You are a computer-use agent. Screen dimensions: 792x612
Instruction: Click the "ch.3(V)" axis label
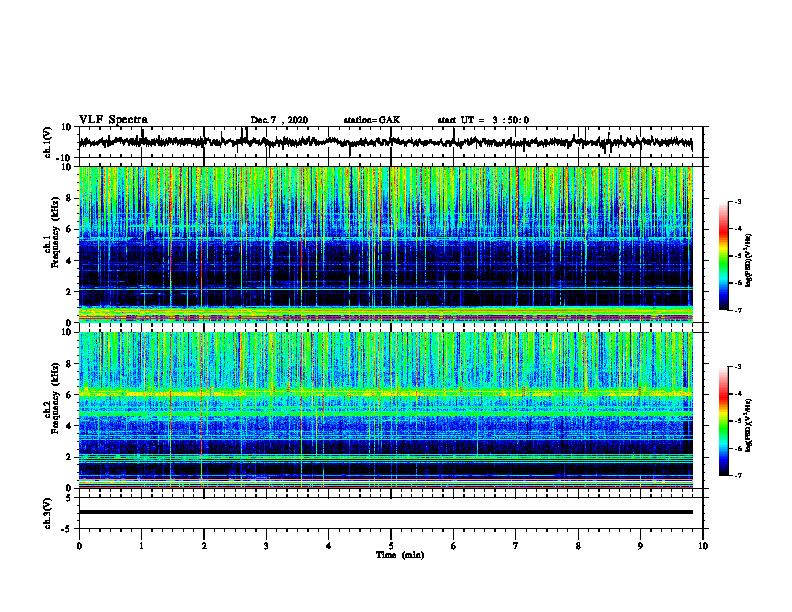click(x=48, y=513)
